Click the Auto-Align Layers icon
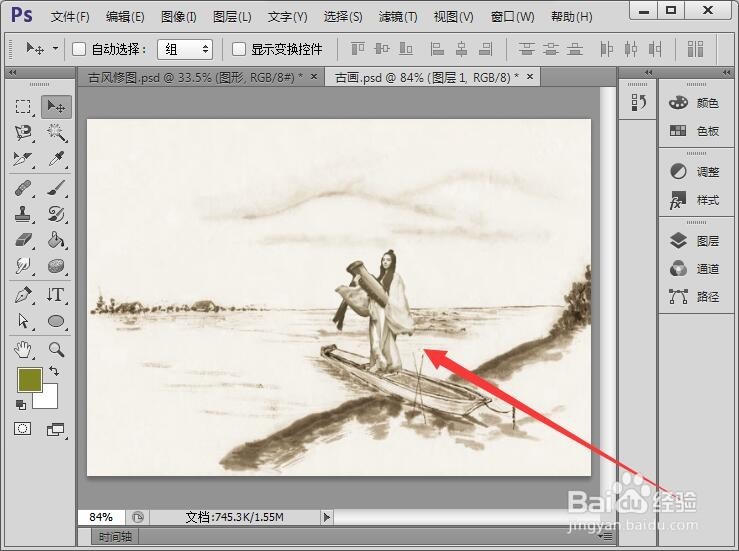The height and width of the screenshot is (551, 739). pos(695,49)
